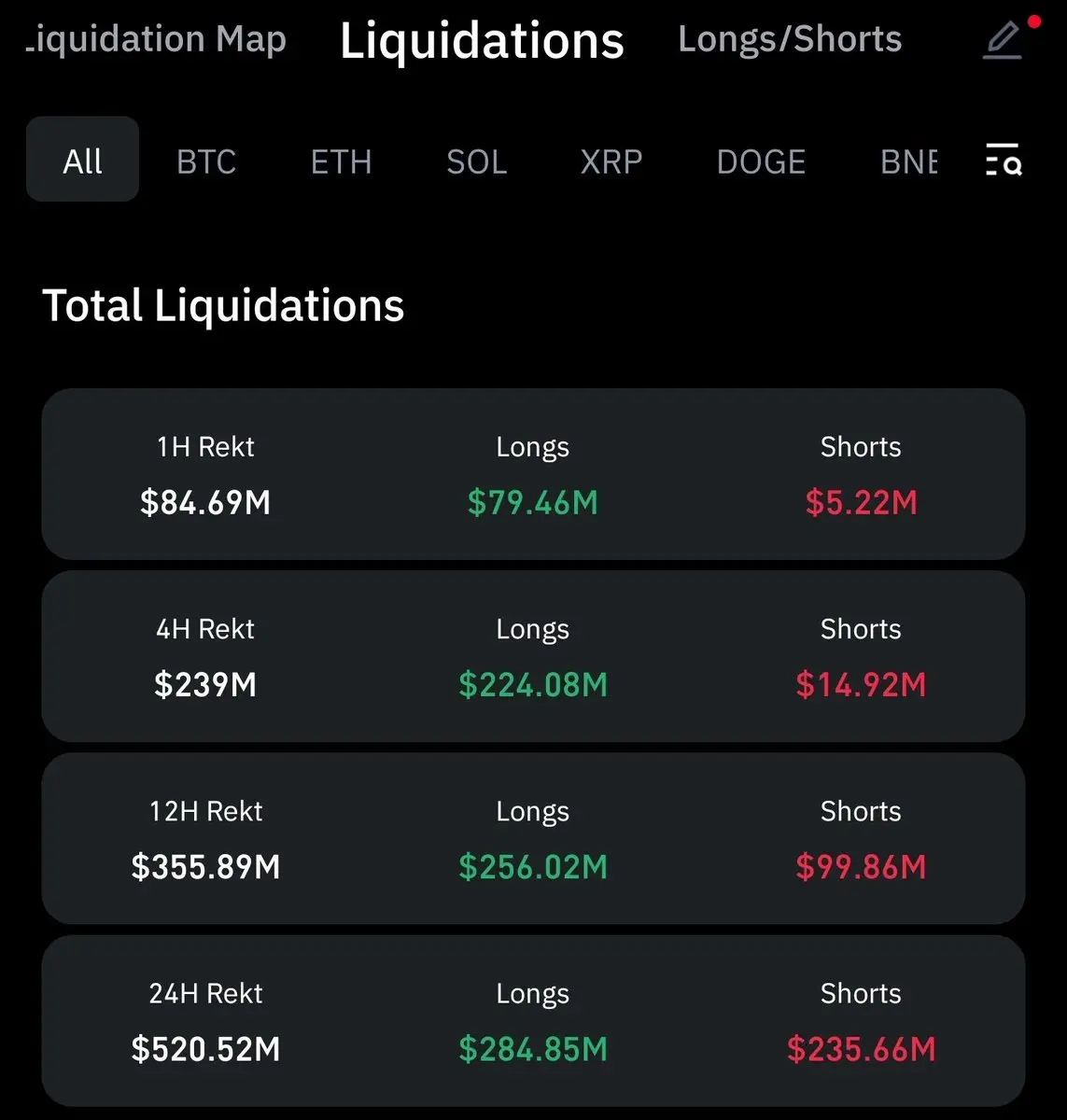Choose the SOL coin filter
Image resolution: width=1067 pixels, height=1120 pixels.
click(476, 161)
